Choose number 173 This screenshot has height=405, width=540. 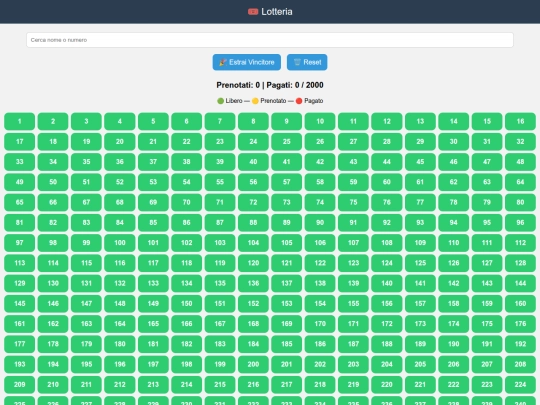click(x=420, y=324)
